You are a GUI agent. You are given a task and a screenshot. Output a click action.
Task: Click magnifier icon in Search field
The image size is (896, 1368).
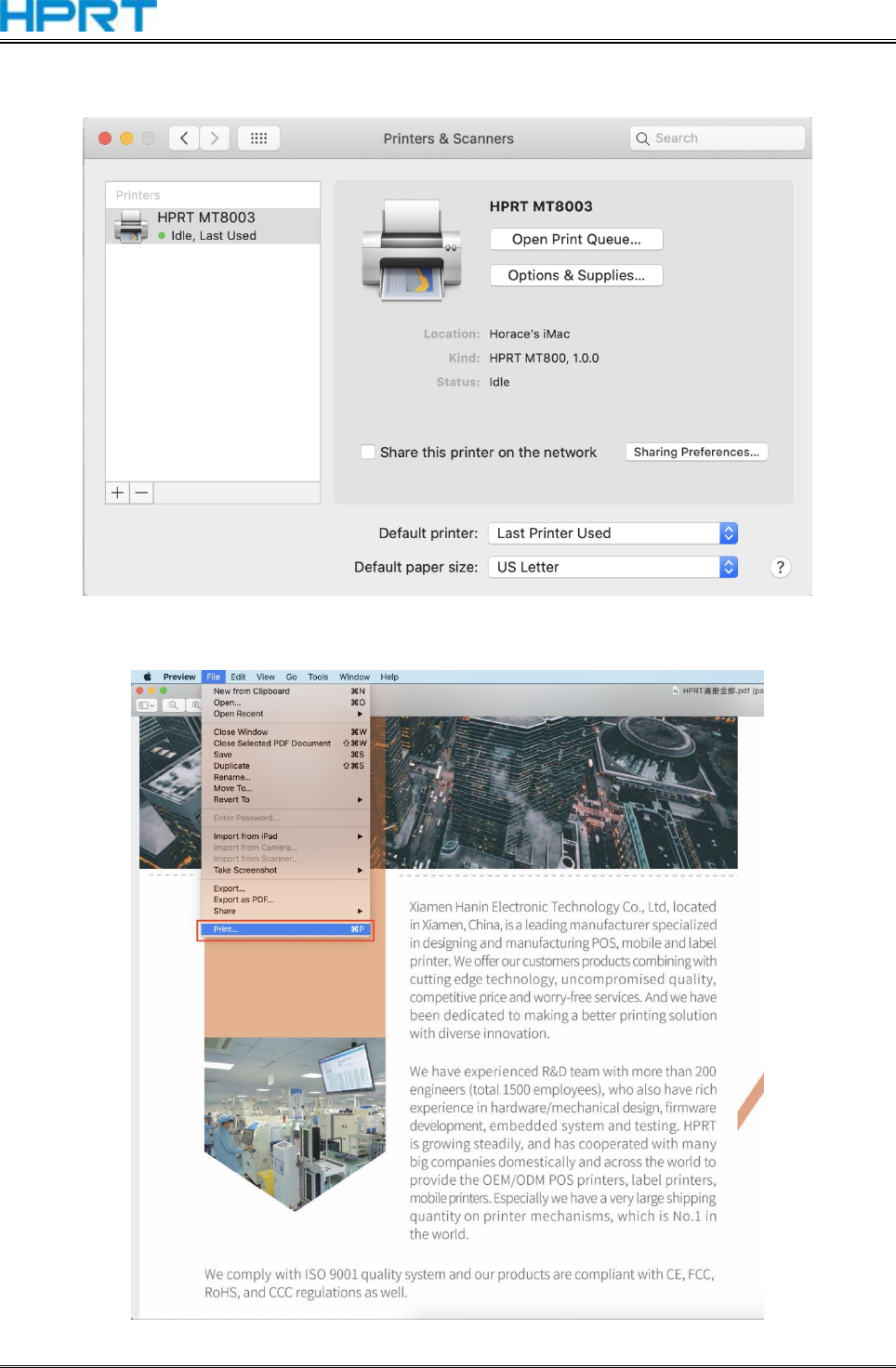(x=642, y=138)
